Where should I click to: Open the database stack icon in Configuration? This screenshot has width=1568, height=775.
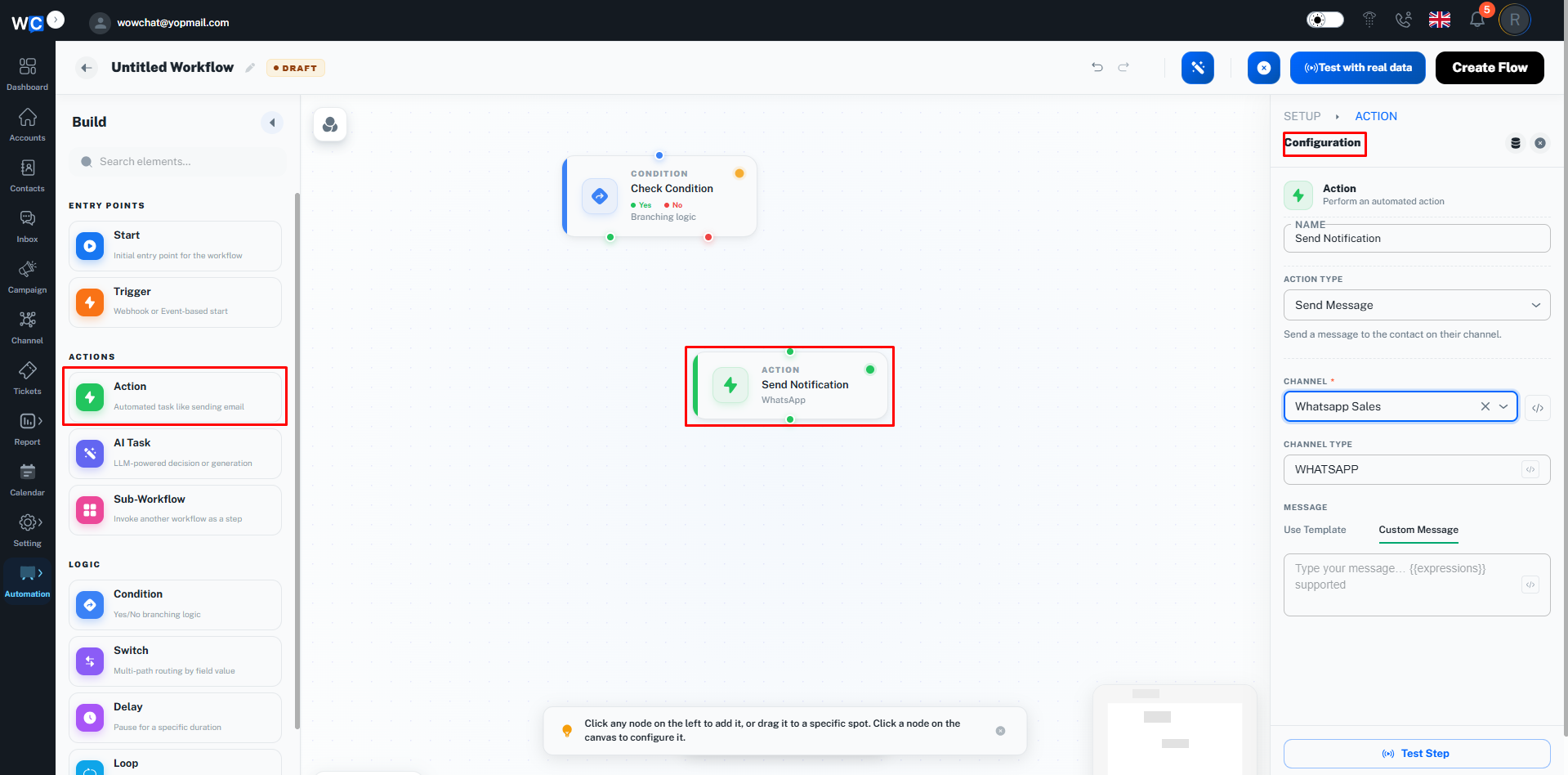pyautogui.click(x=1516, y=143)
